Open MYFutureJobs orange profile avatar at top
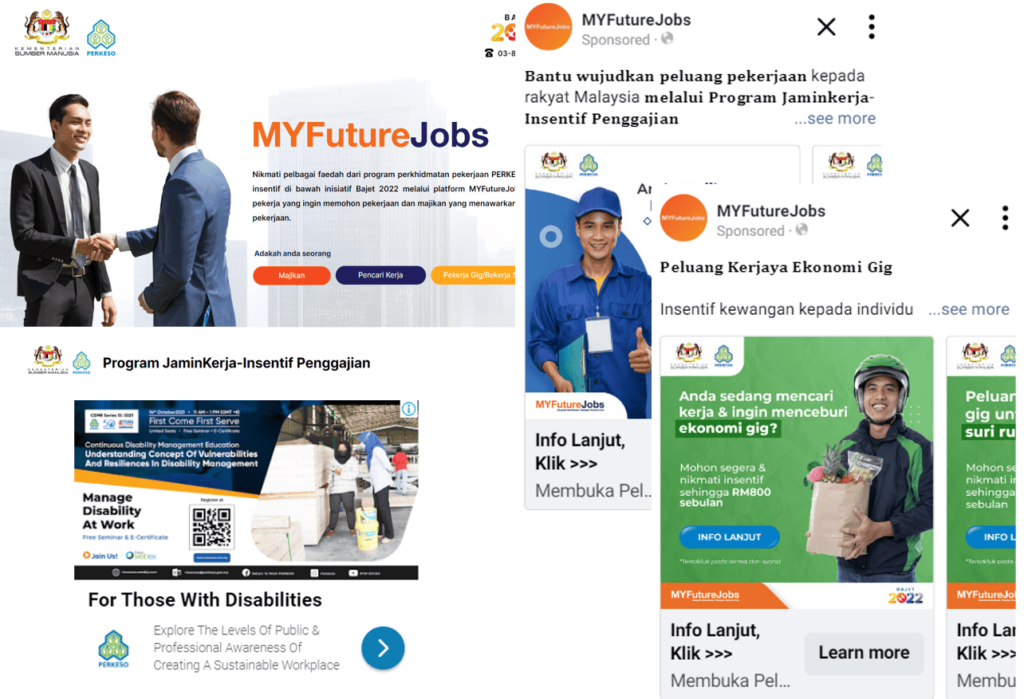This screenshot has width=1024, height=699. [549, 27]
